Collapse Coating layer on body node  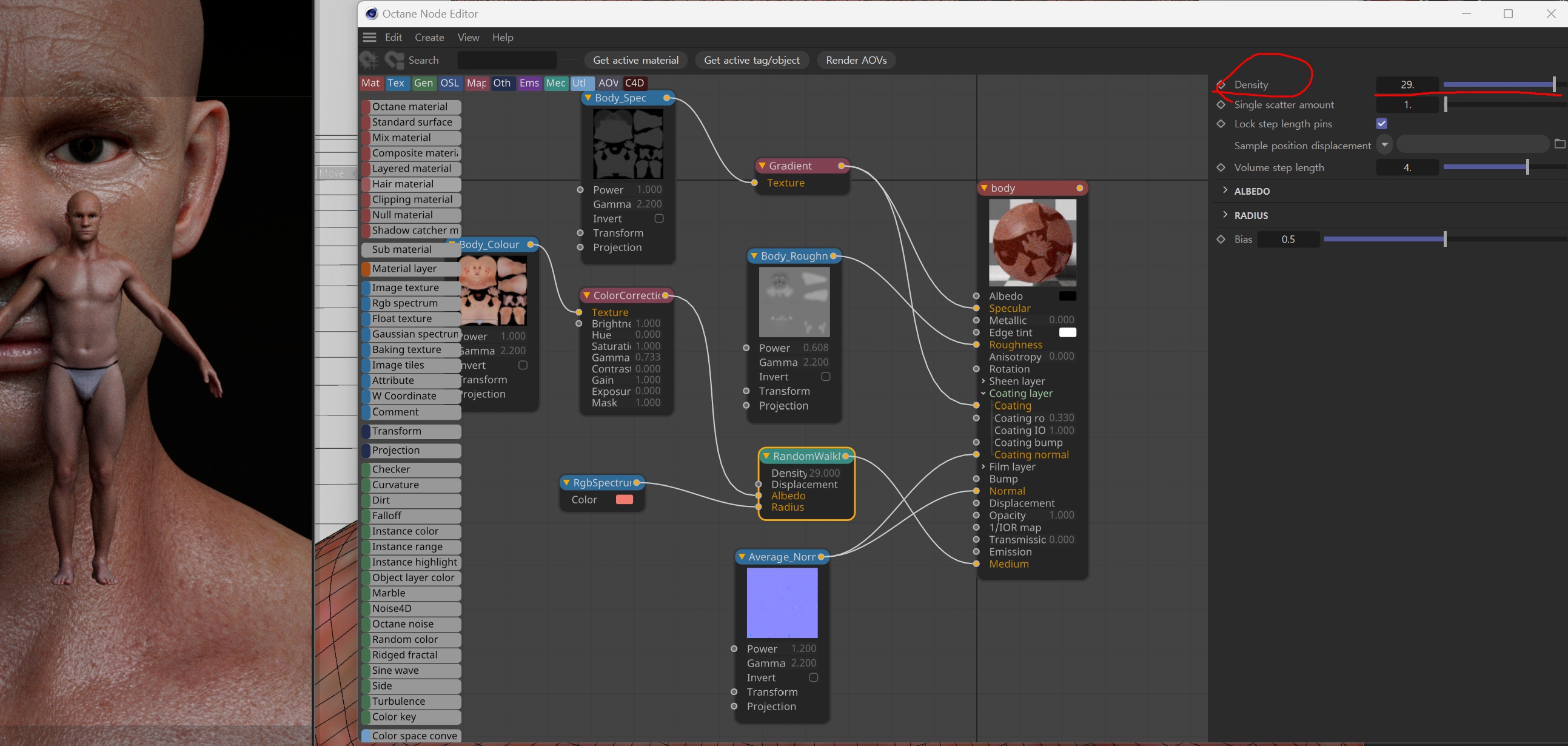(983, 394)
